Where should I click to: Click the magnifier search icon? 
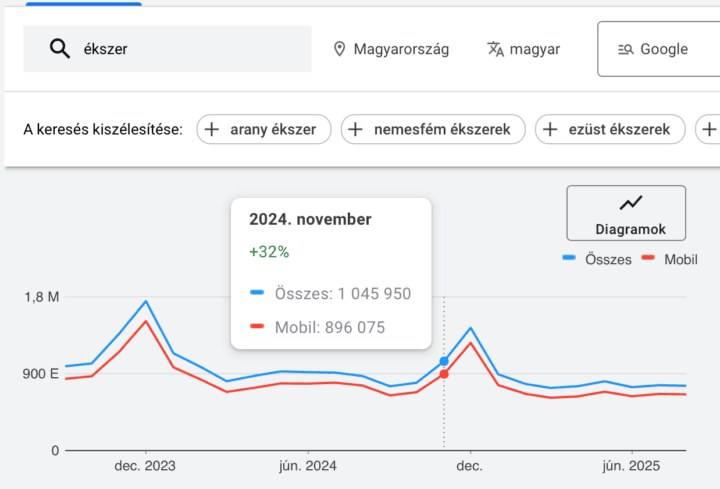pyautogui.click(x=59, y=49)
